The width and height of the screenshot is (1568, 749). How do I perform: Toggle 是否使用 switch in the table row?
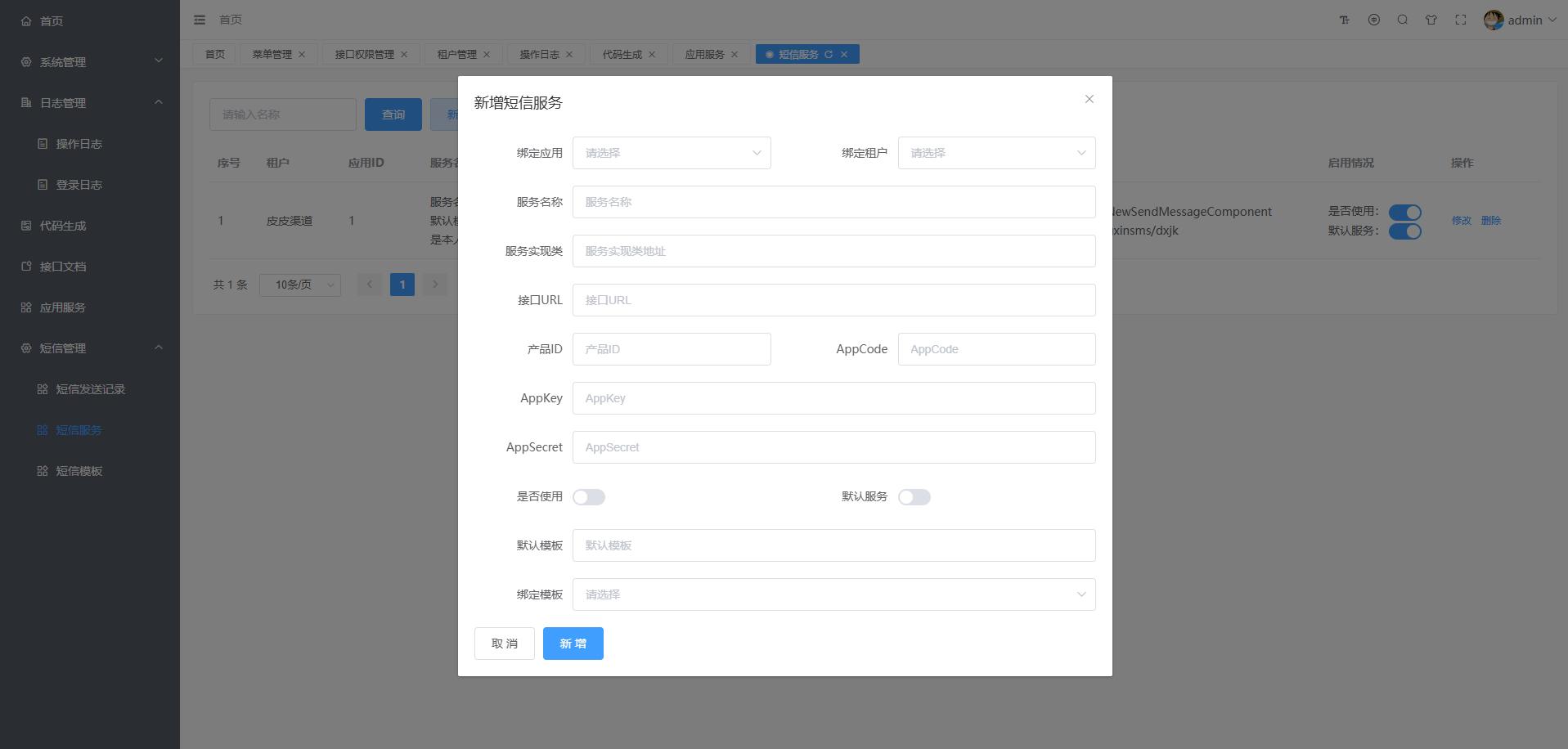click(1405, 213)
